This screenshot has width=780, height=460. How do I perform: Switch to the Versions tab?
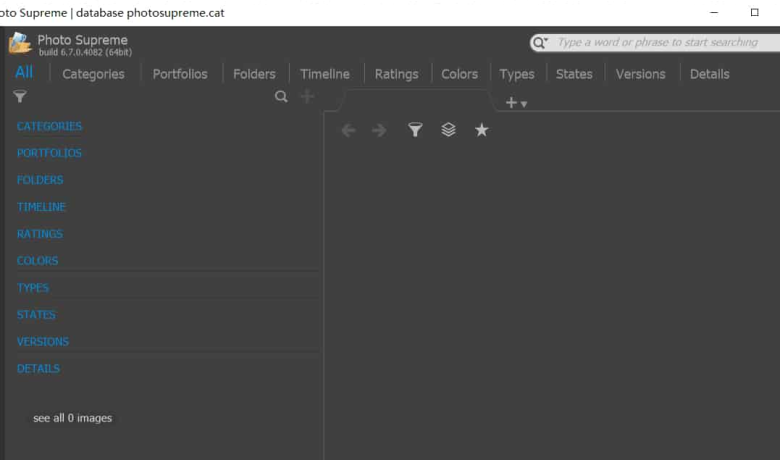641,74
